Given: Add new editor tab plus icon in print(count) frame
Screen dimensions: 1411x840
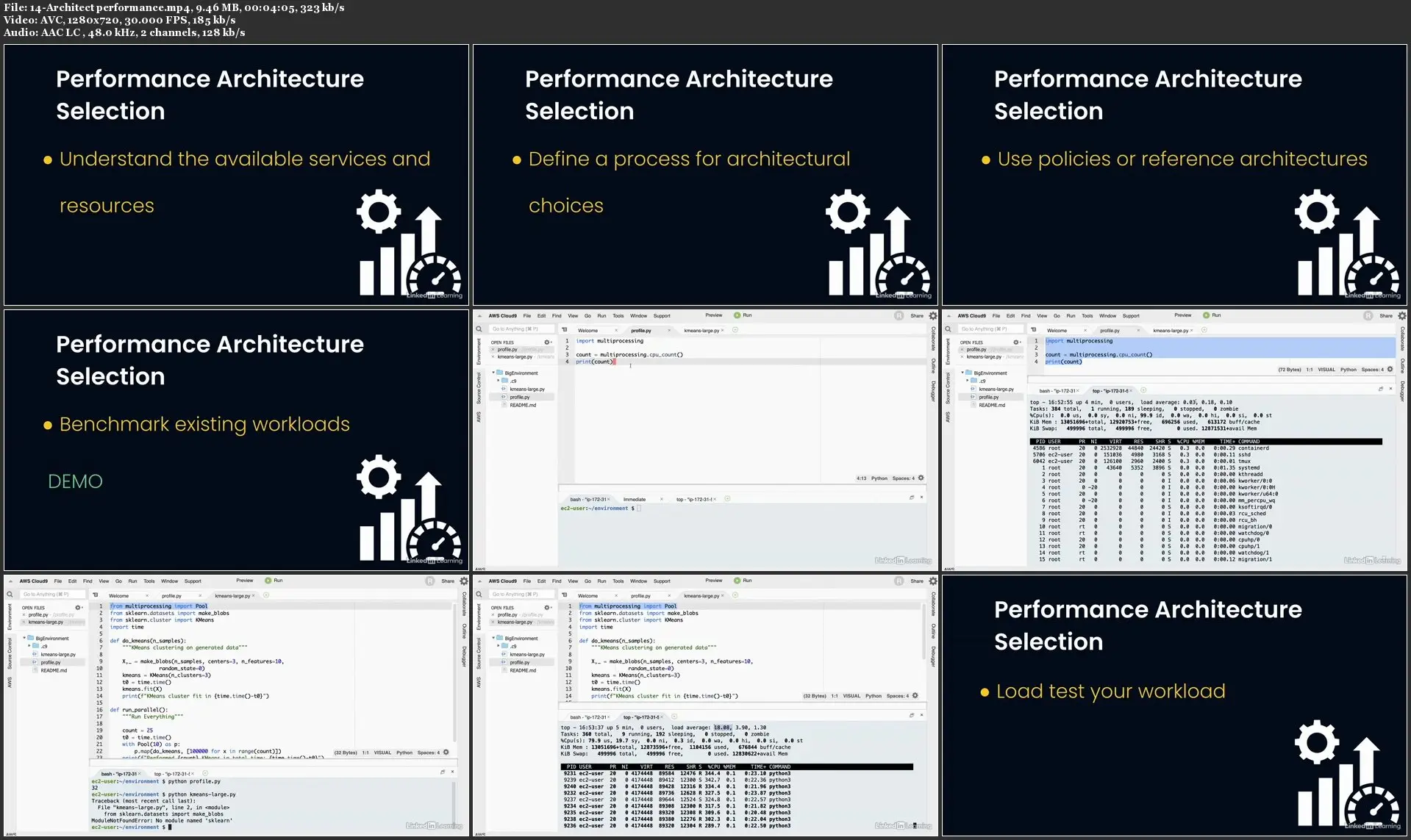Looking at the screenshot, I should pyautogui.click(x=735, y=330).
